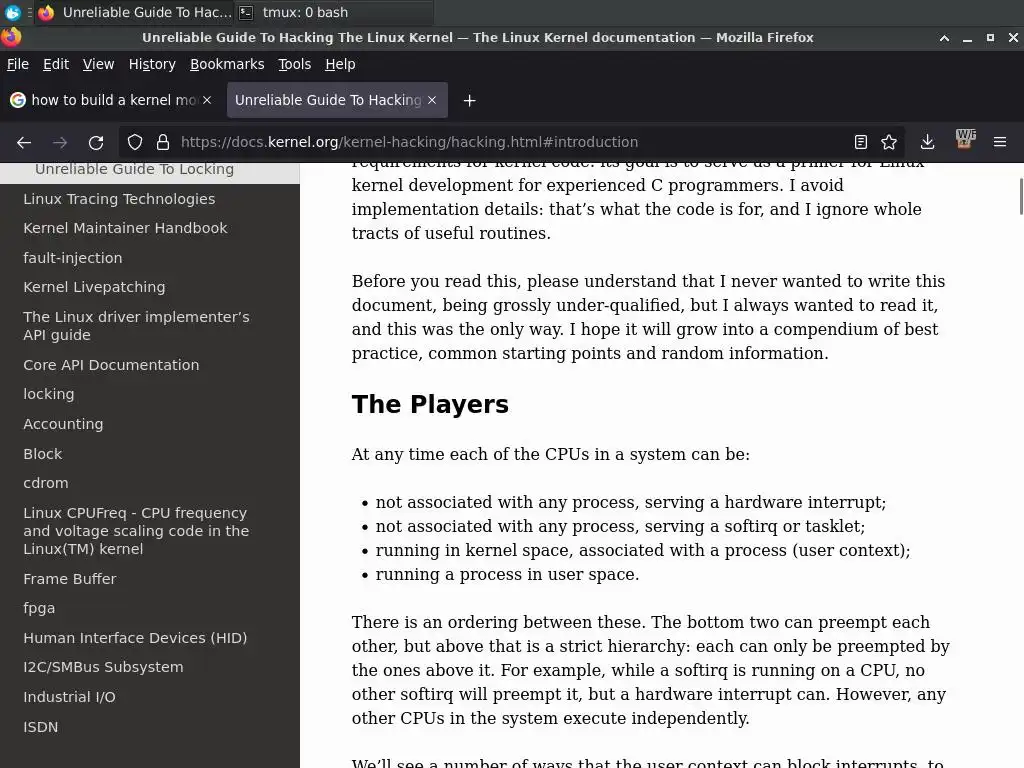Screen dimensions: 1024x768
Task: Open Core API Documentation link
Action: click(111, 365)
